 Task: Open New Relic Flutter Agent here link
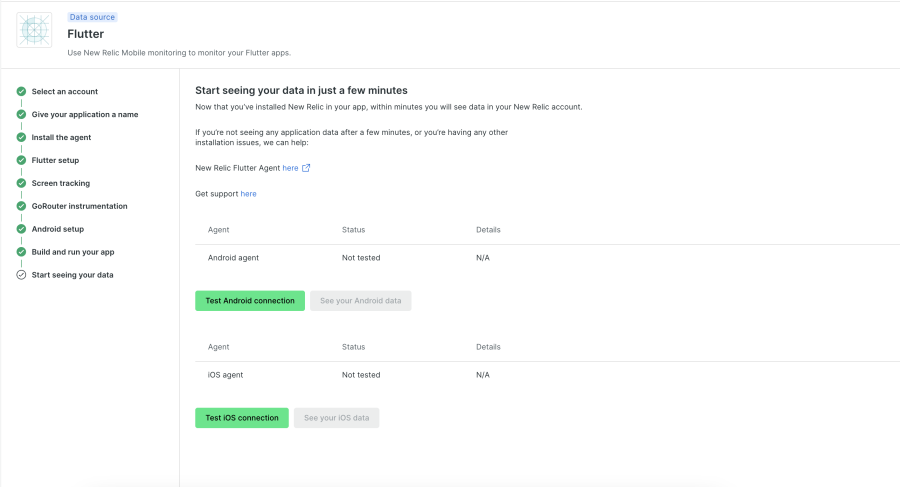click(x=290, y=168)
